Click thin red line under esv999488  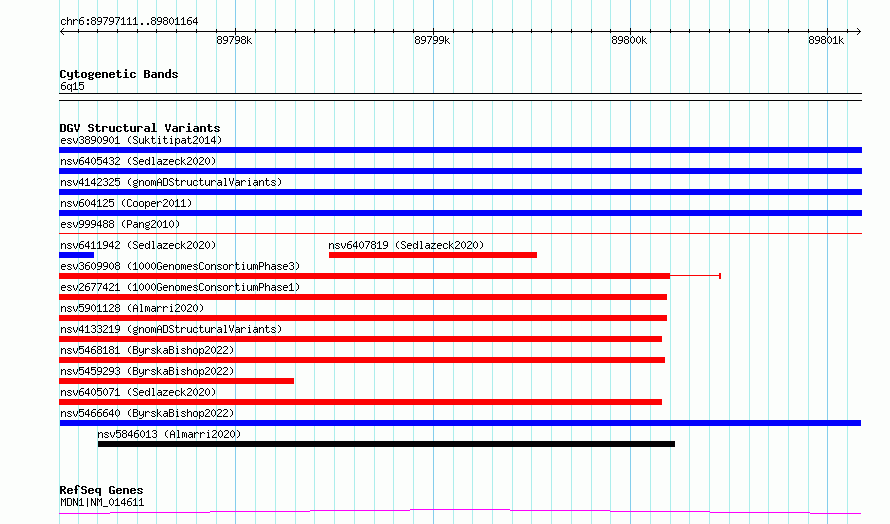tap(460, 233)
